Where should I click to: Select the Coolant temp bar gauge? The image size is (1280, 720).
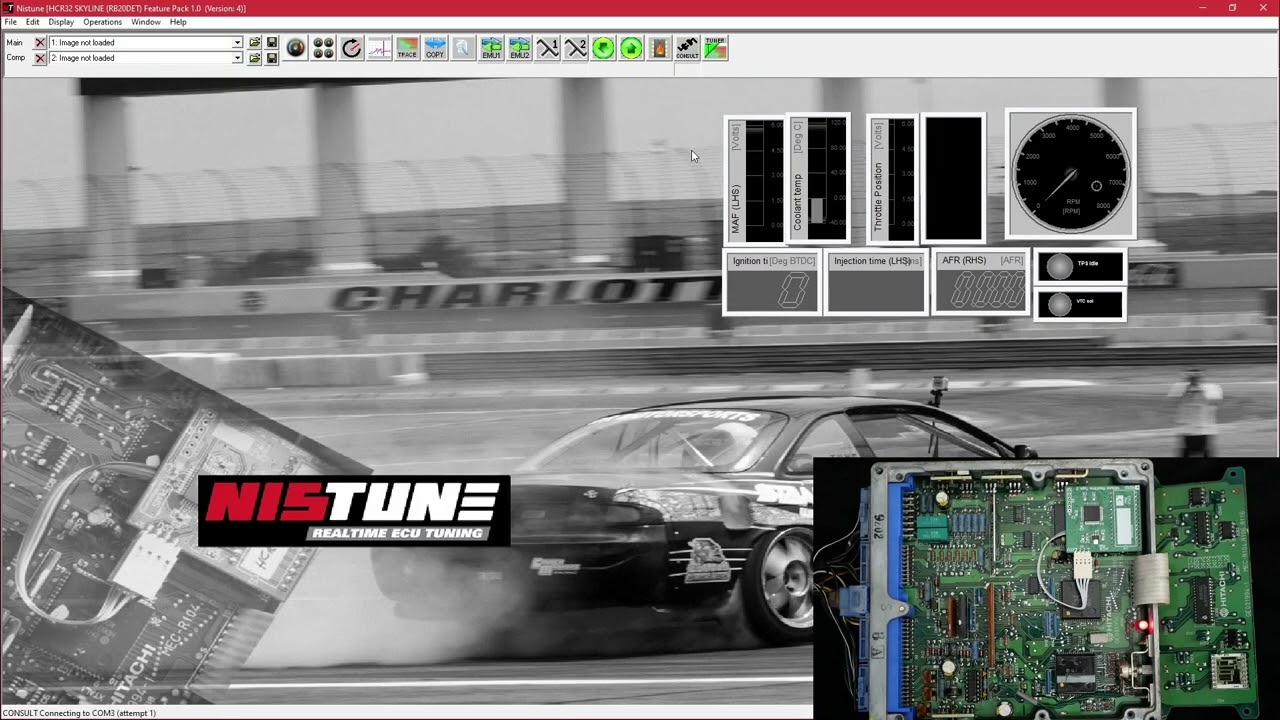coord(819,178)
